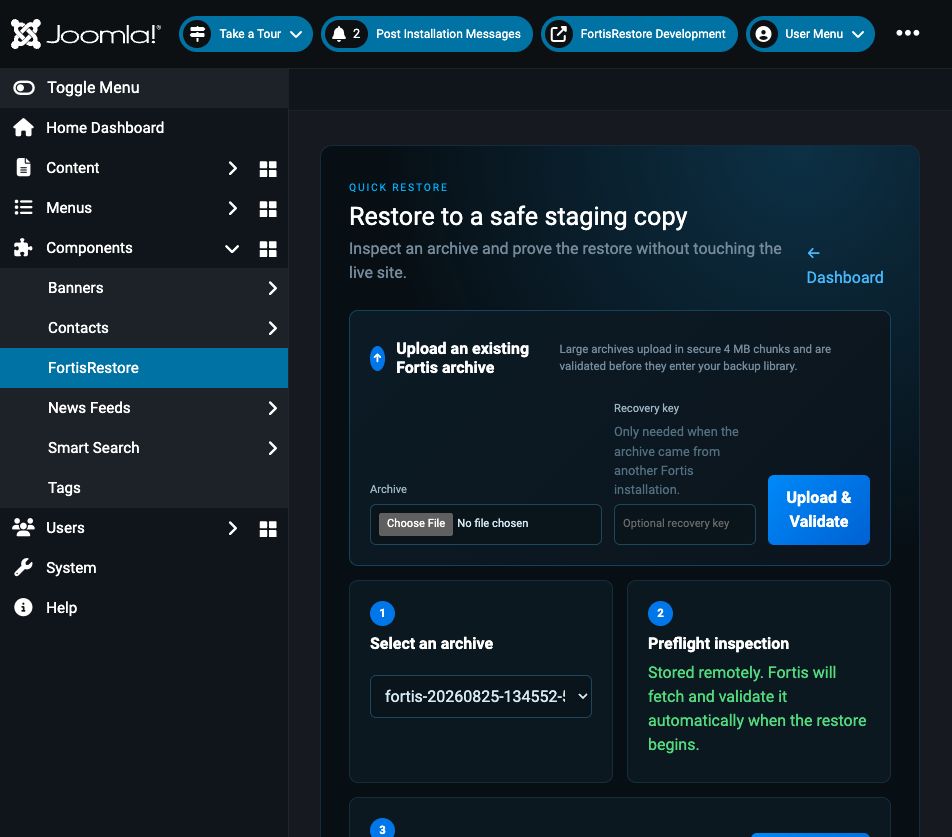The width and height of the screenshot is (952, 837).
Task: Open the fortis-20260825 archive select dropdown
Action: [x=481, y=696]
